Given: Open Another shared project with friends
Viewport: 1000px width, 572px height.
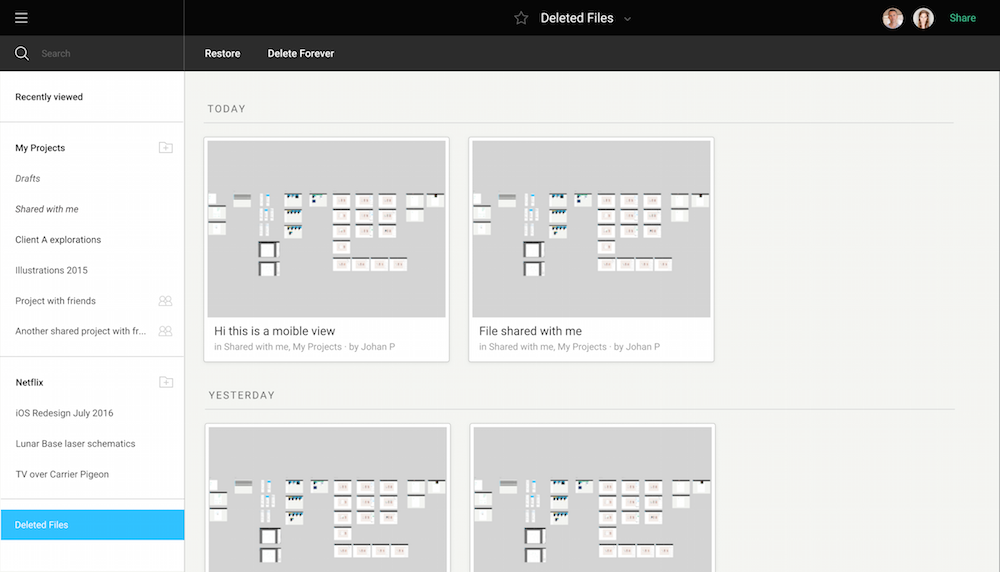Looking at the screenshot, I should click(80, 331).
